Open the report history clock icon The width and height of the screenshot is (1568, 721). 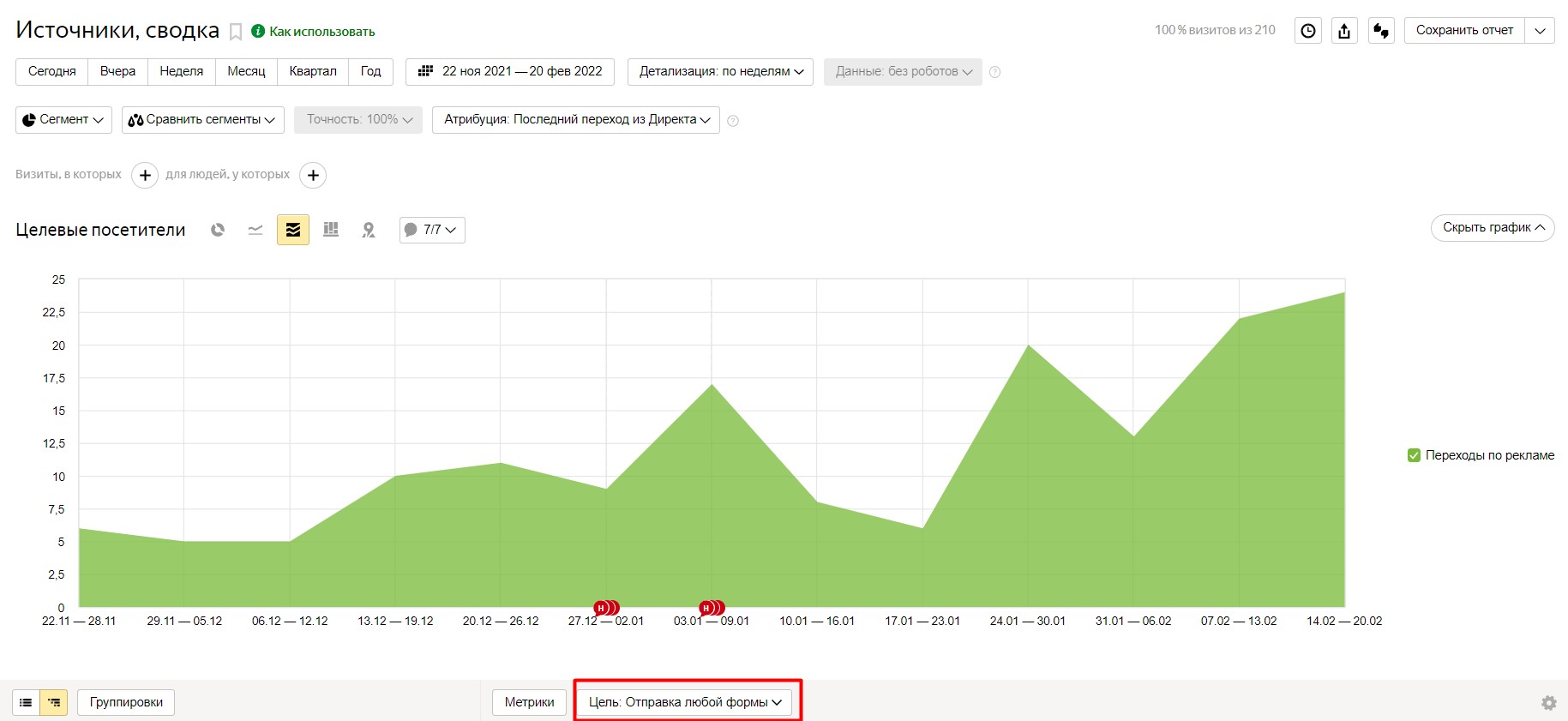1308,31
